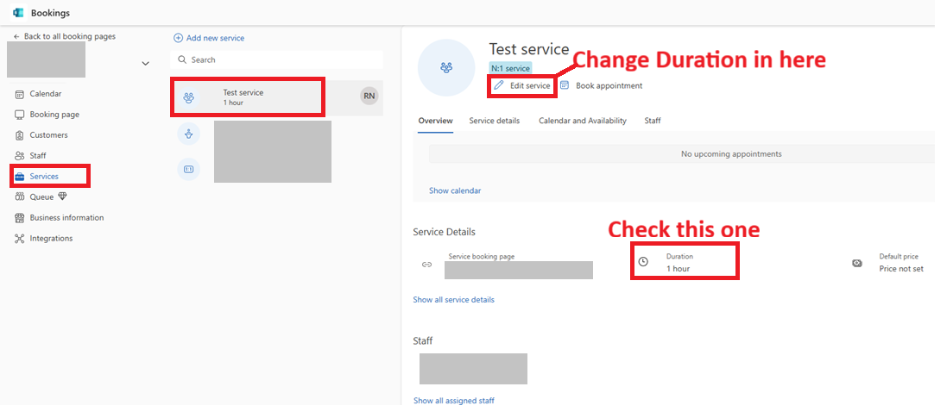Click the RN staff avatar badge
This screenshot has width=936, height=418.
[x=369, y=97]
